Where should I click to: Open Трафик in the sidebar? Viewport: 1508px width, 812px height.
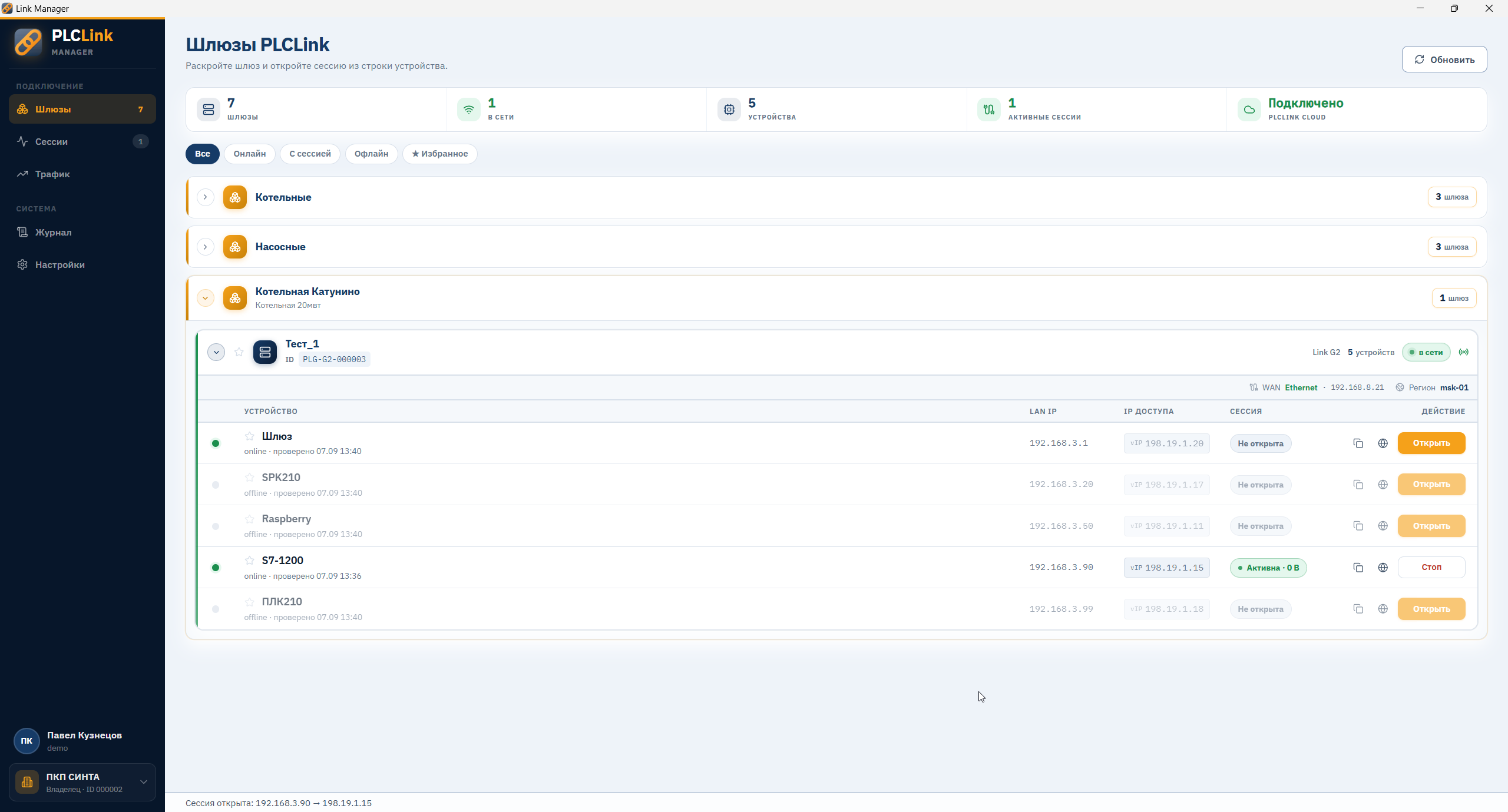click(82, 174)
